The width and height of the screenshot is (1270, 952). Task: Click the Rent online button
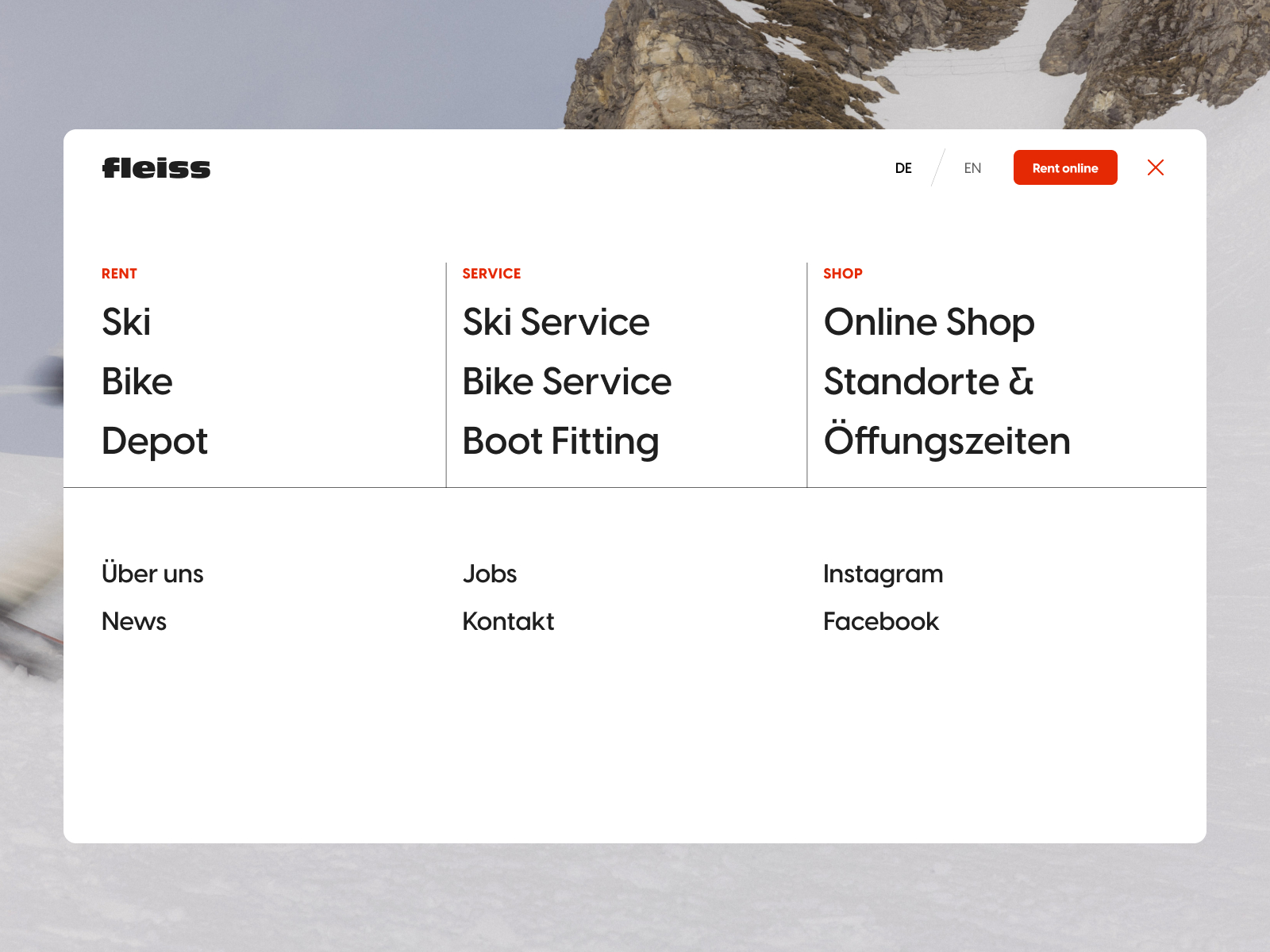tap(1064, 167)
